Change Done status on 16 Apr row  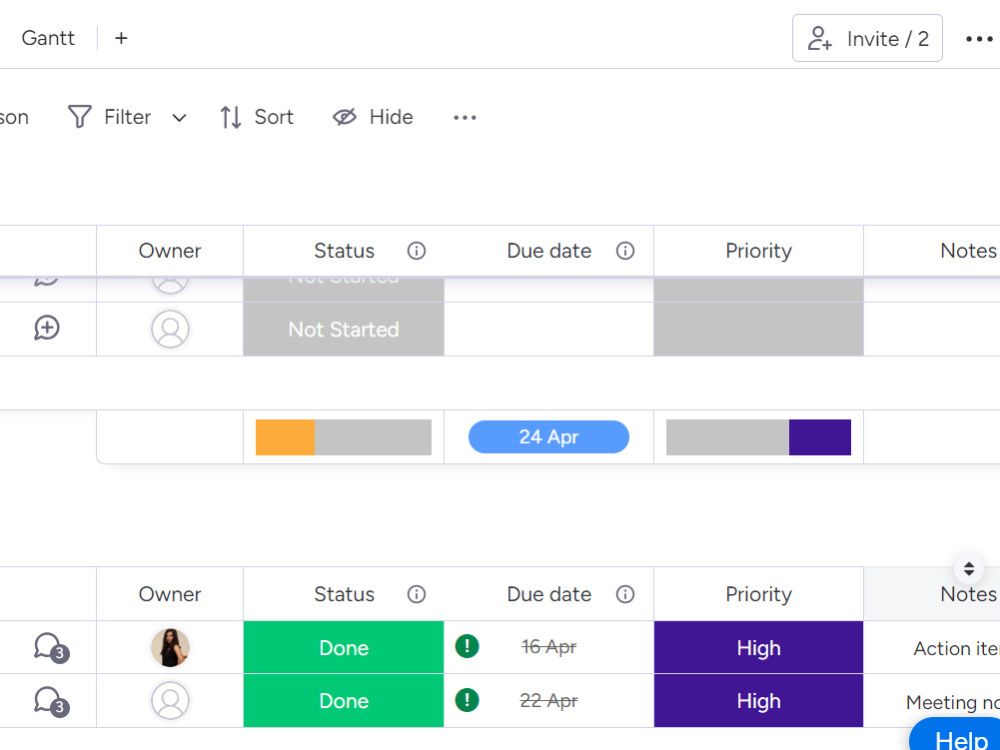tap(344, 647)
